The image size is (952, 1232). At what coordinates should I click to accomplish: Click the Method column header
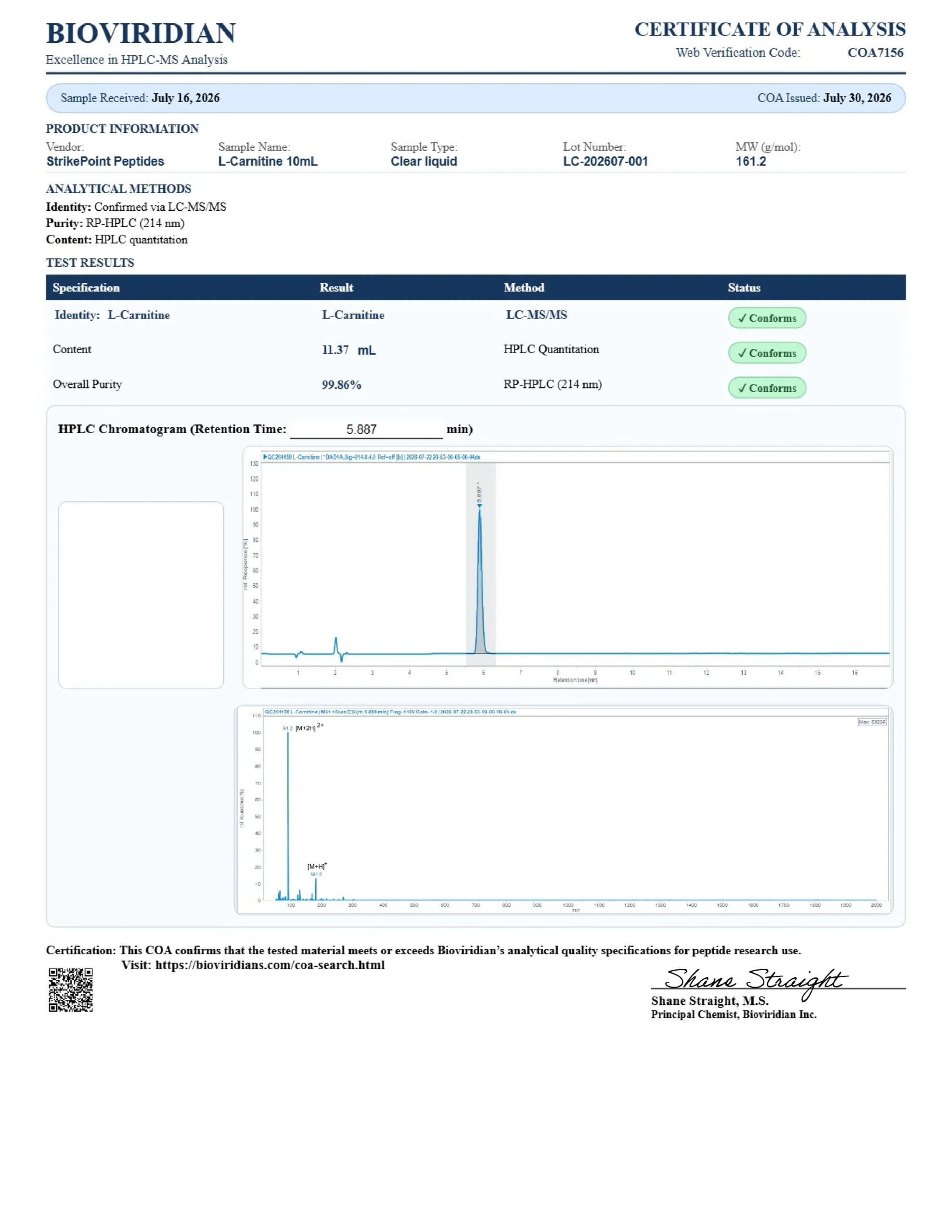pyautogui.click(x=524, y=288)
